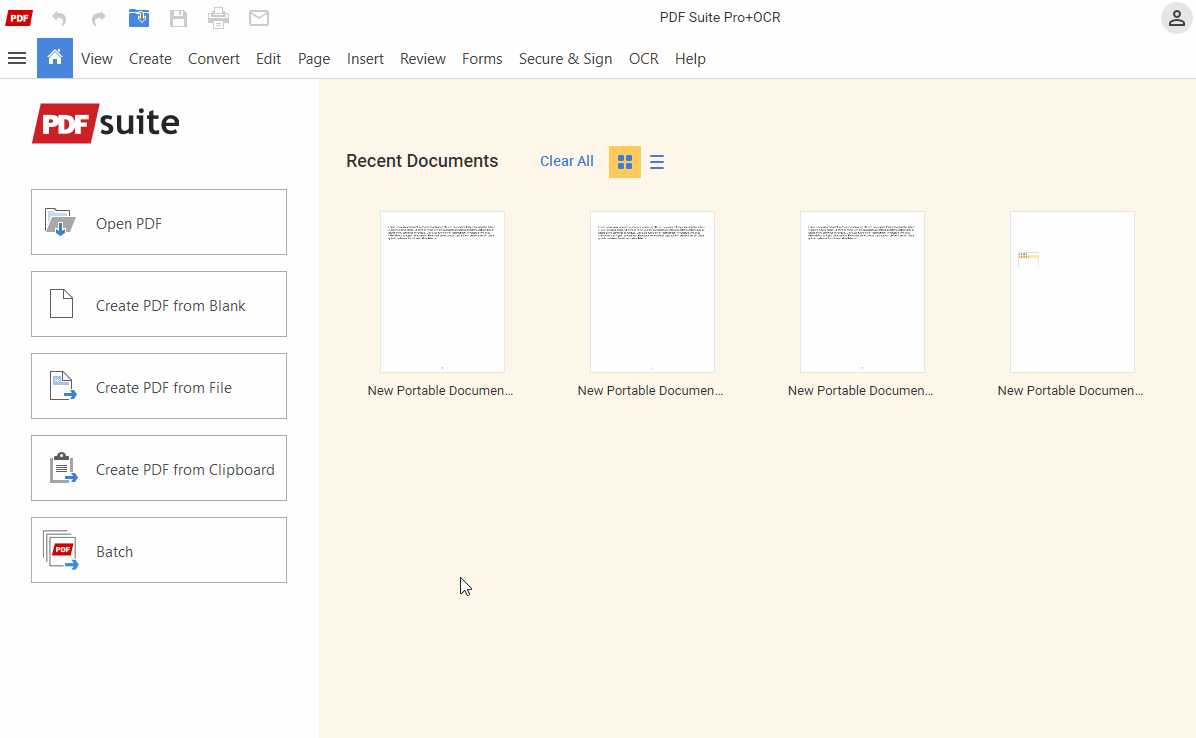Click the Clear All link
The image size is (1196, 738).
click(567, 161)
